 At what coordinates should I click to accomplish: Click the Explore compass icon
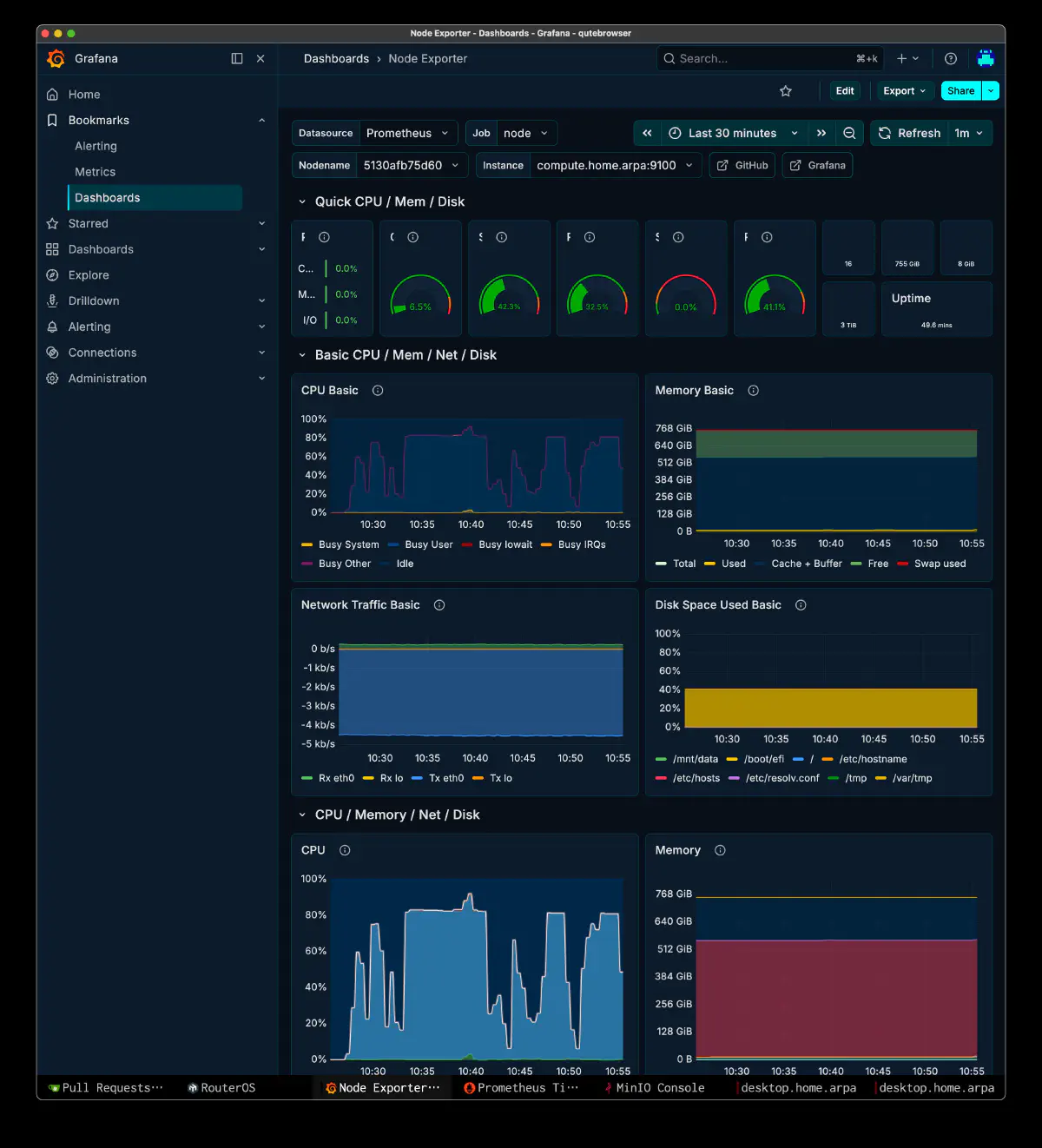[52, 275]
